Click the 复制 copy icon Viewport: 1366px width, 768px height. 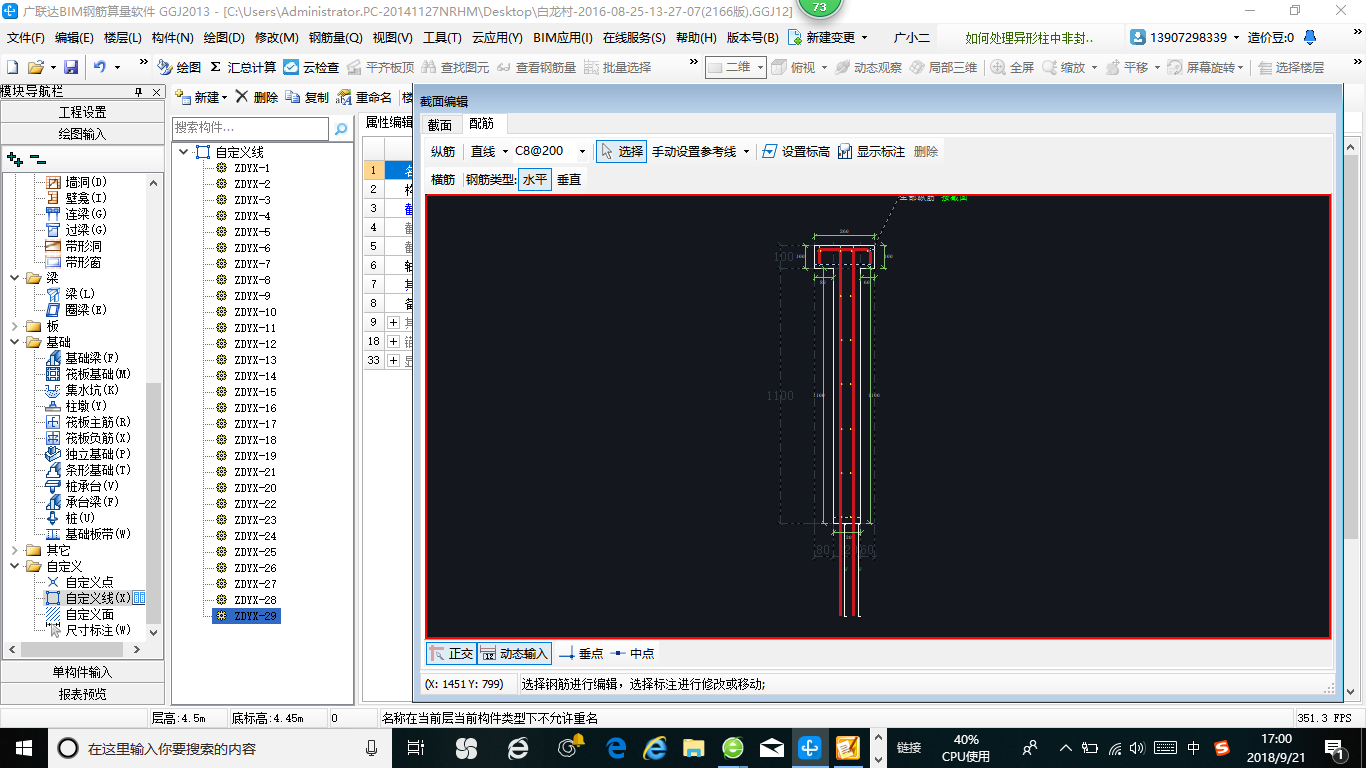(x=307, y=97)
